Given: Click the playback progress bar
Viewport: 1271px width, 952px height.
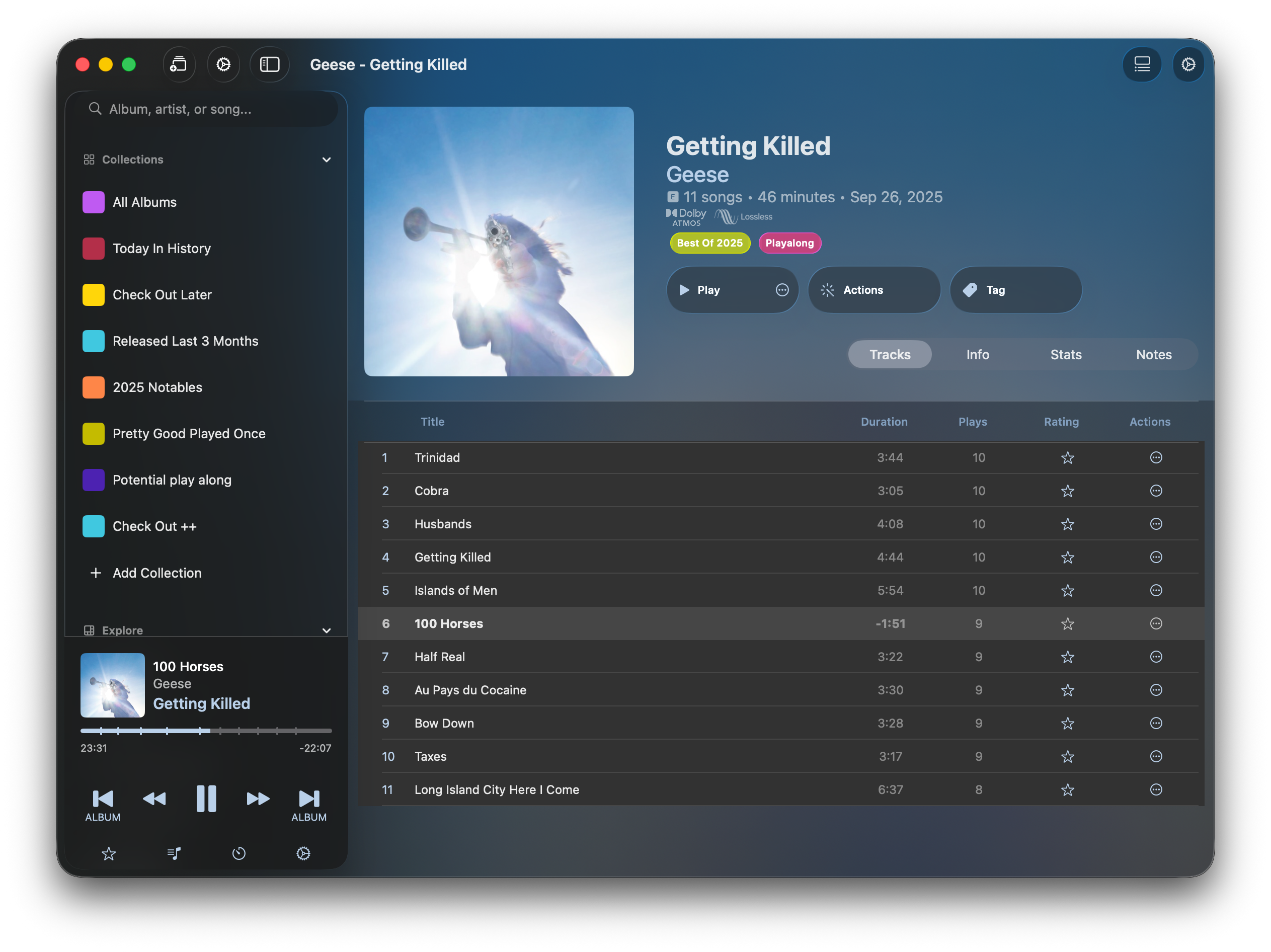Looking at the screenshot, I should 206,731.
